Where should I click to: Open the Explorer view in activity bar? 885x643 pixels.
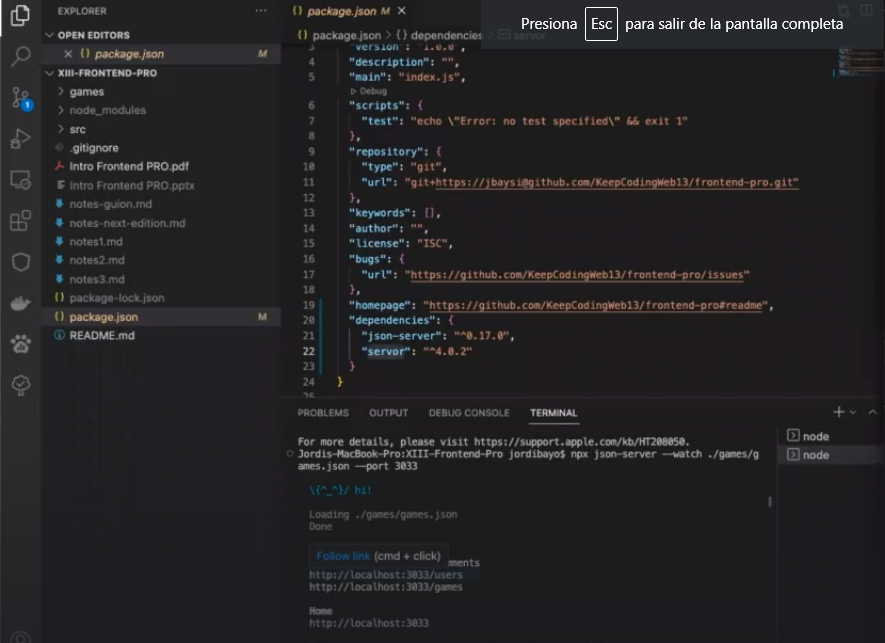pos(20,15)
